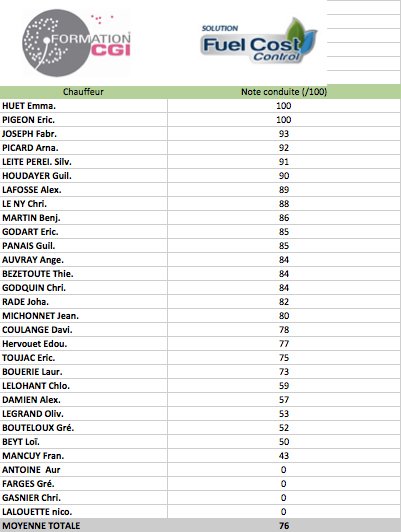
Task: Select the Hervouet Edou. cell
Action: pos(83,344)
